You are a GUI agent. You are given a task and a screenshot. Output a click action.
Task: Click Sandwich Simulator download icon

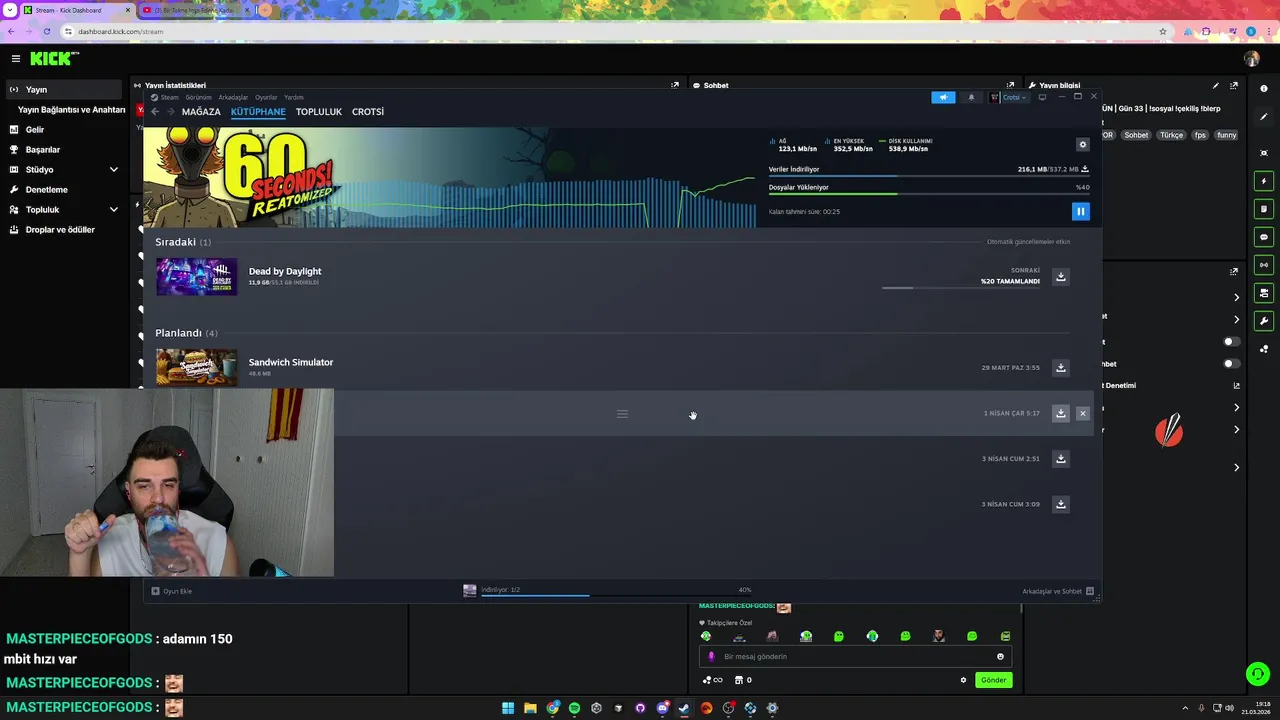[1061, 367]
